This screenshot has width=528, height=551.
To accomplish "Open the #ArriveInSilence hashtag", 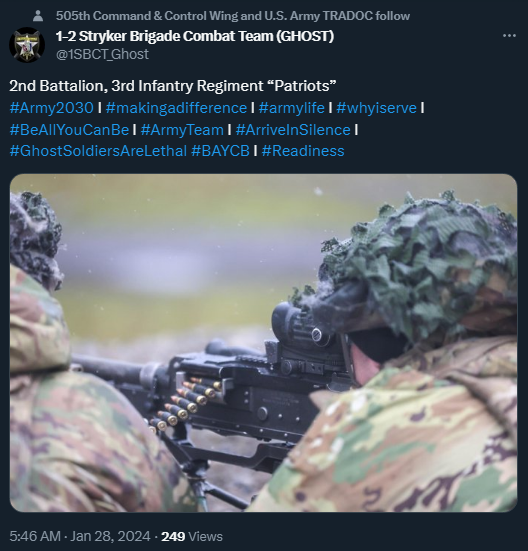I will [293, 130].
